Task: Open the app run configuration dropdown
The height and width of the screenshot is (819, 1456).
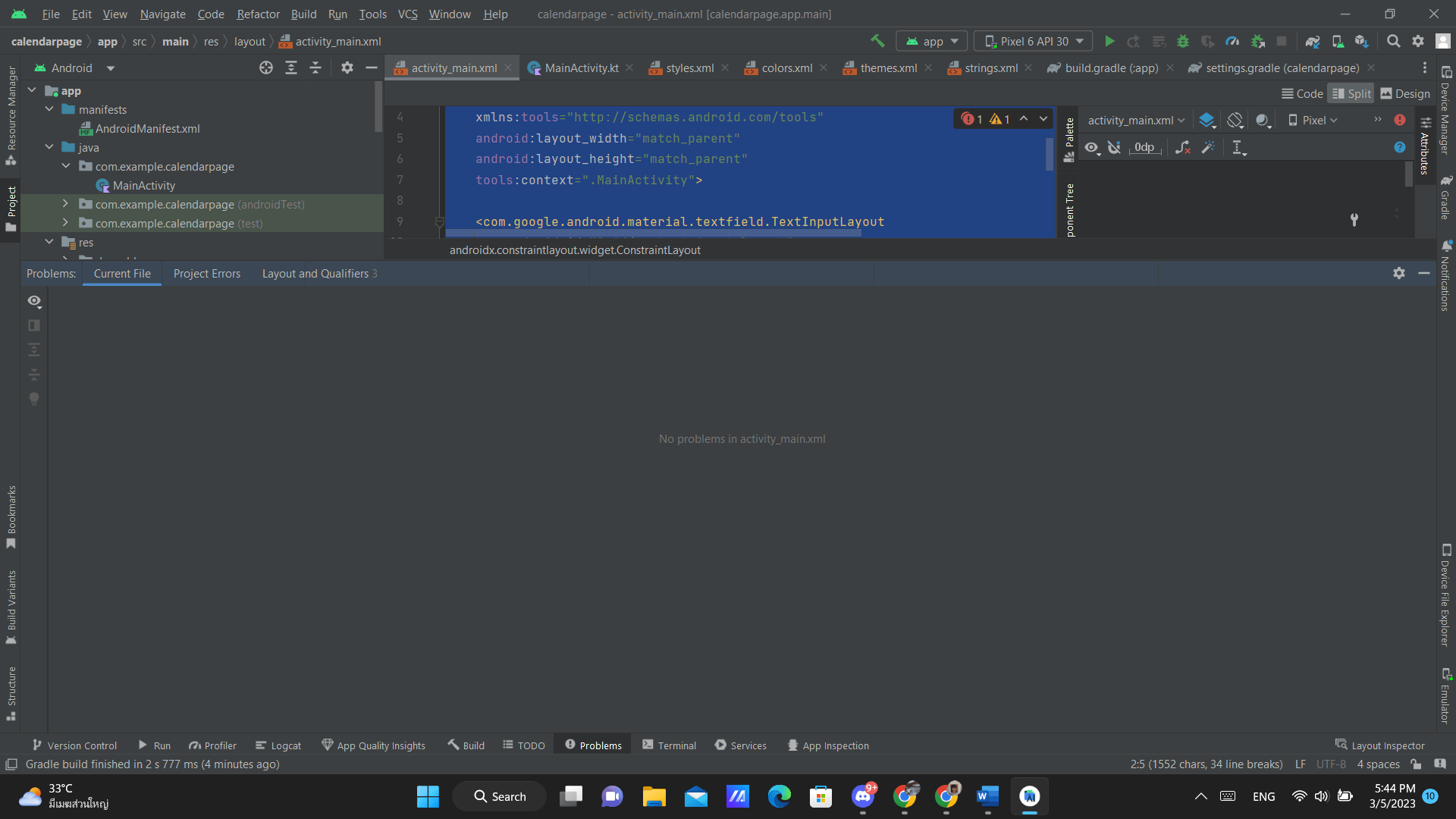Action: pos(931,41)
